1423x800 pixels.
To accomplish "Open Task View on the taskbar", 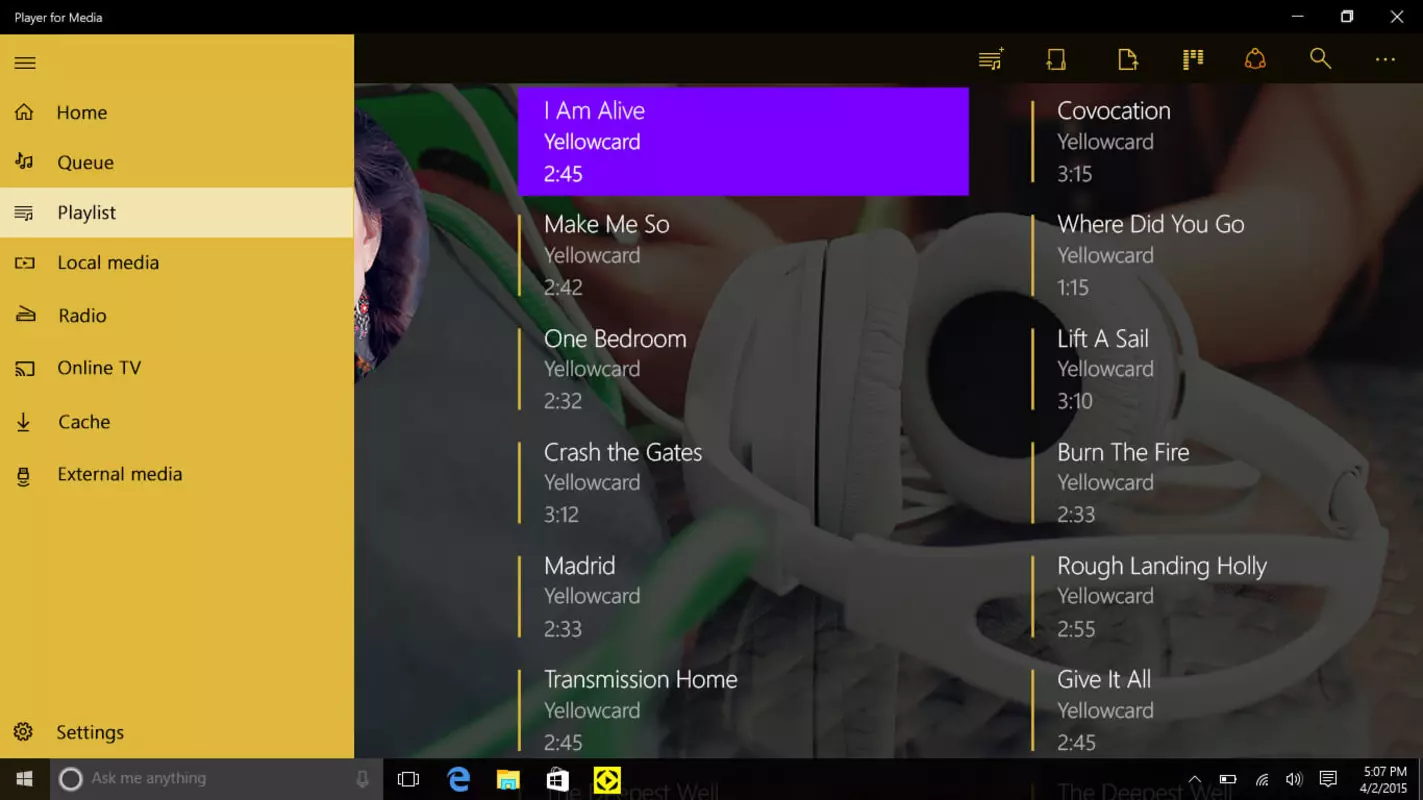I will point(408,779).
